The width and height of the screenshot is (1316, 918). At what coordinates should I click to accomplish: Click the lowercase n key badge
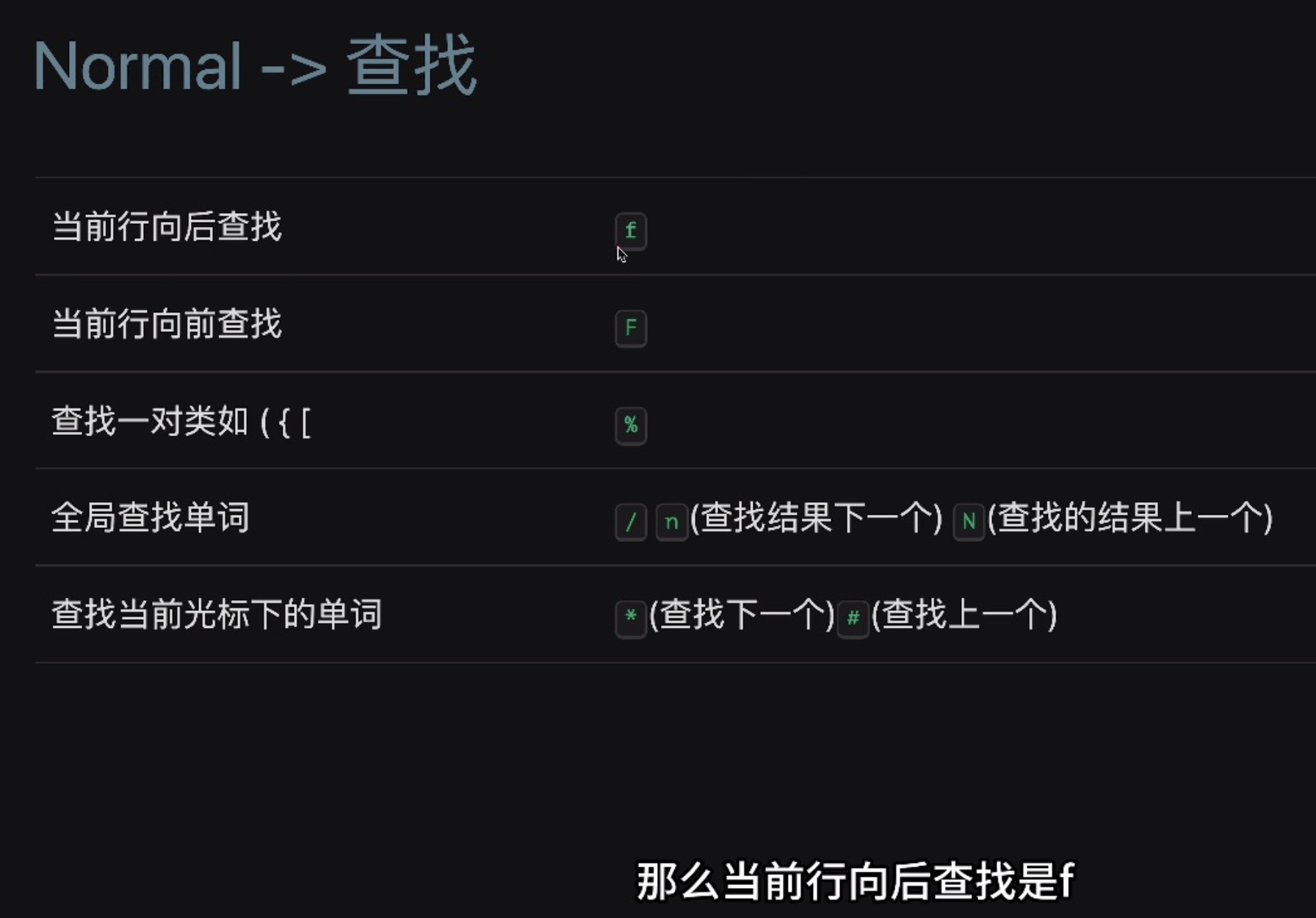pyautogui.click(x=671, y=521)
